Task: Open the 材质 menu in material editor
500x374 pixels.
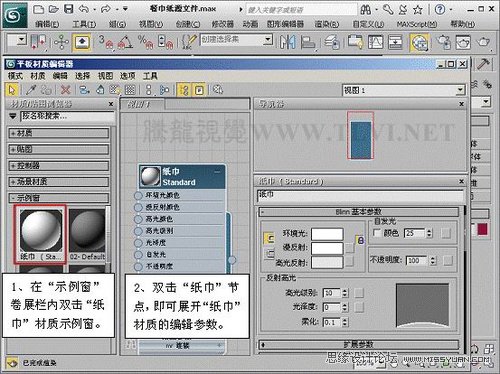Action: [x=38, y=76]
